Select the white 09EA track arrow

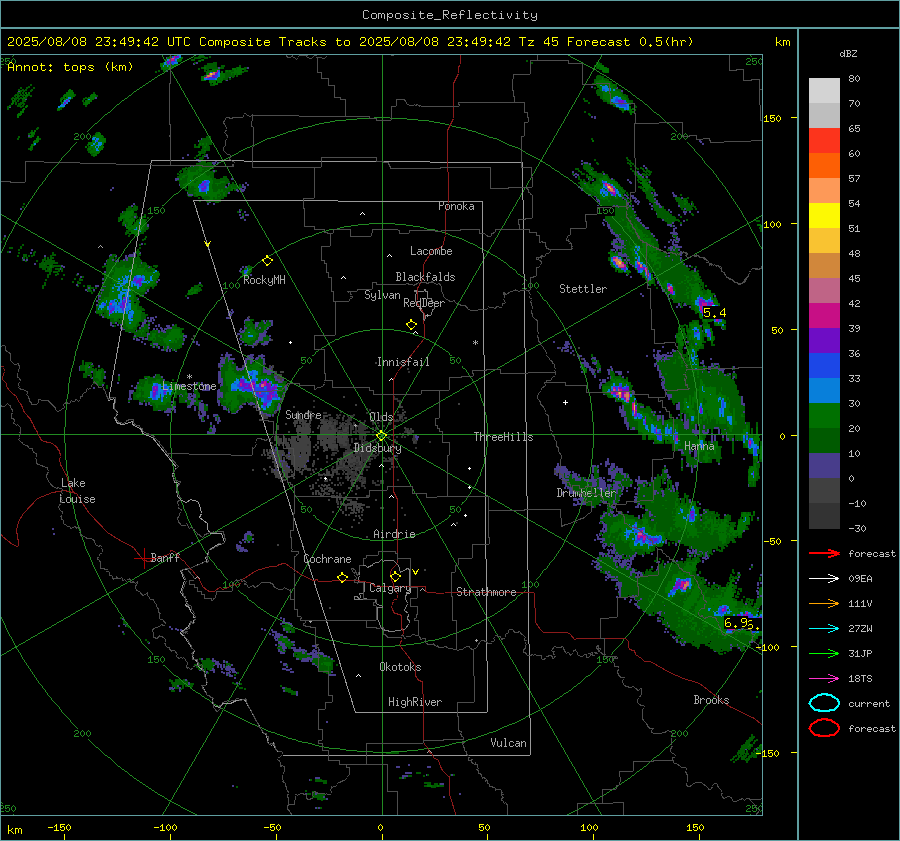point(824,579)
